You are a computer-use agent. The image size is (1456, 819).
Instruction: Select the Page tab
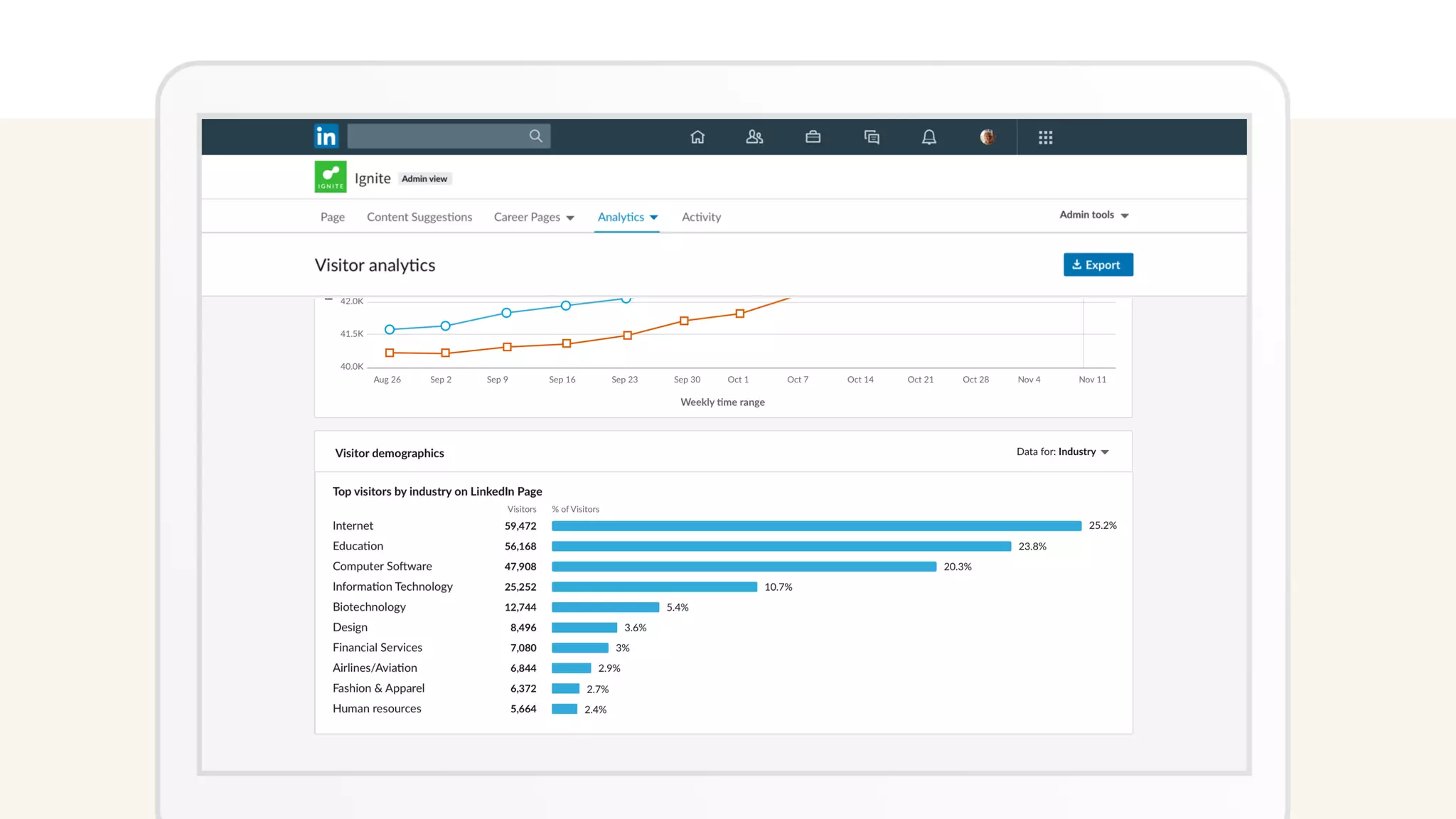tap(332, 217)
